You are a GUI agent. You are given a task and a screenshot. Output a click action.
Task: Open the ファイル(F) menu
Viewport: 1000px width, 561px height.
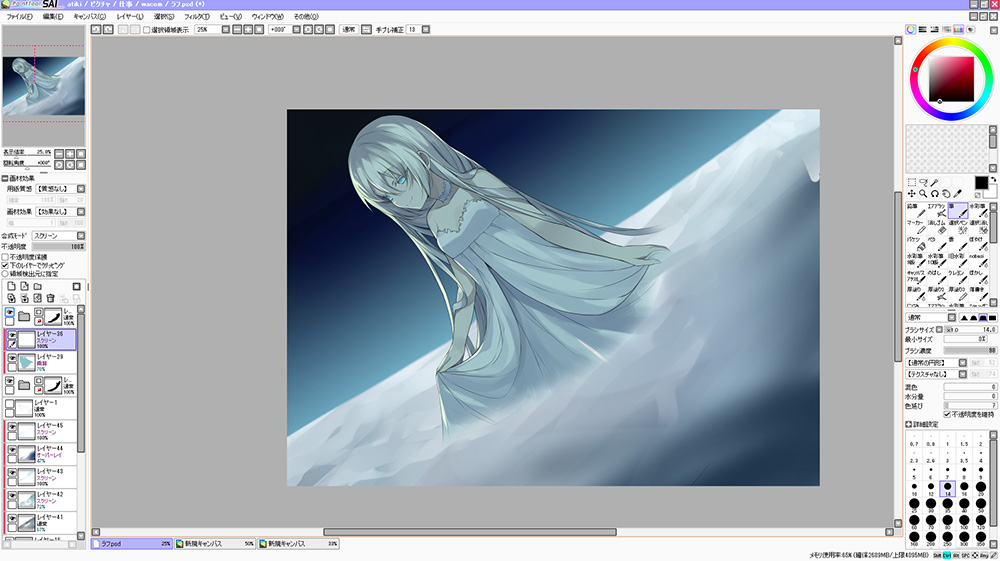pyautogui.click(x=19, y=17)
